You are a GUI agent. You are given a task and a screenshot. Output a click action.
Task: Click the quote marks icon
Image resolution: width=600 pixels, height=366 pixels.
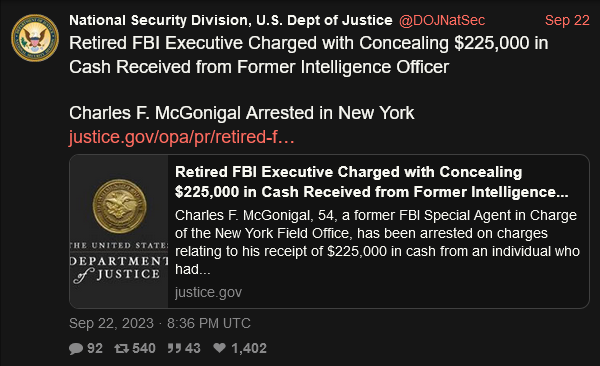coord(174,348)
